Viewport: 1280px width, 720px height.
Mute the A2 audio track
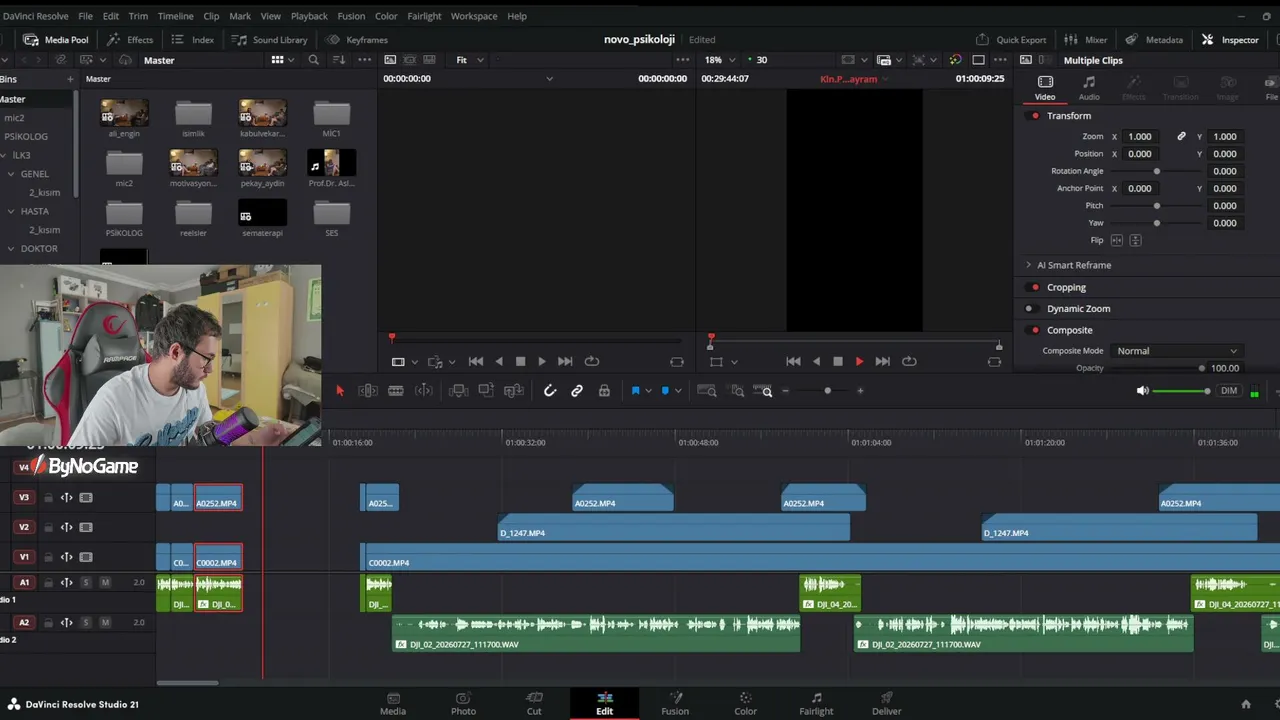tap(105, 622)
